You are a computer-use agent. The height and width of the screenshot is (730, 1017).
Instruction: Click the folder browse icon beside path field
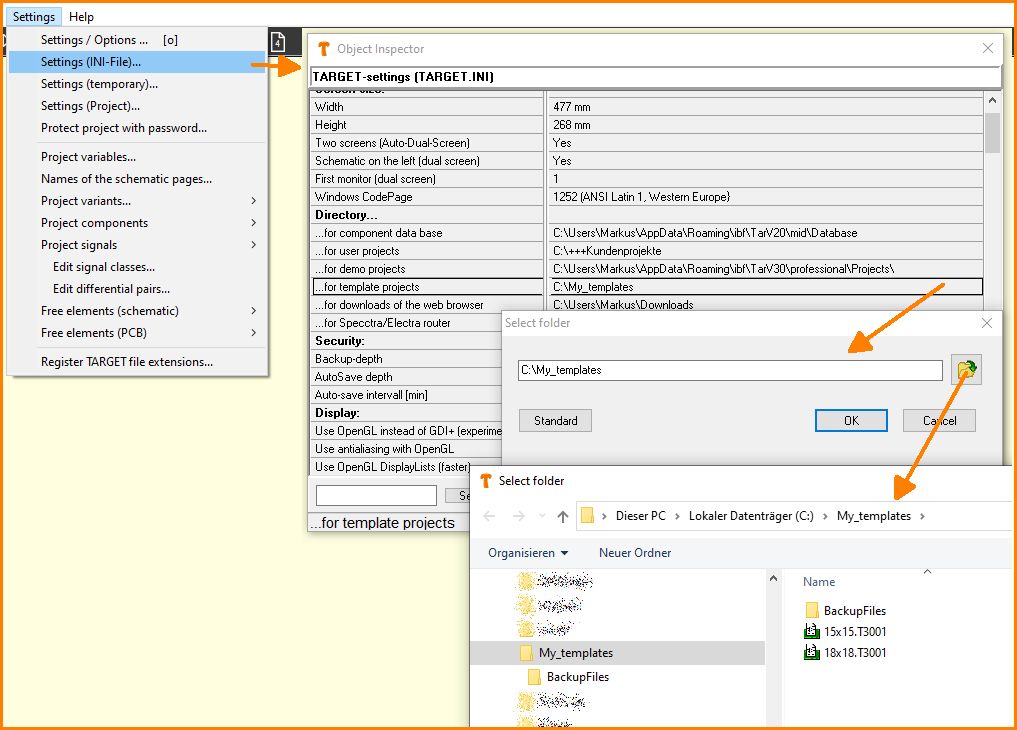tap(966, 370)
